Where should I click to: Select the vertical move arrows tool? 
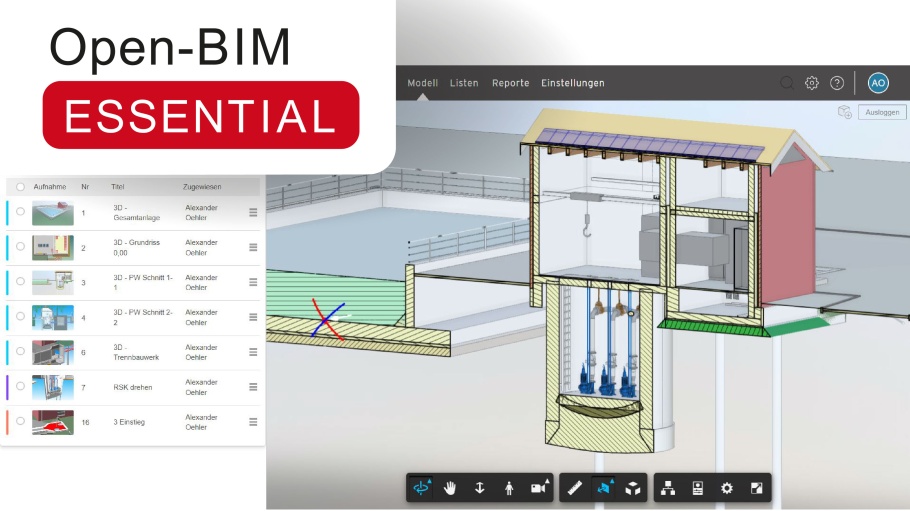[479, 488]
